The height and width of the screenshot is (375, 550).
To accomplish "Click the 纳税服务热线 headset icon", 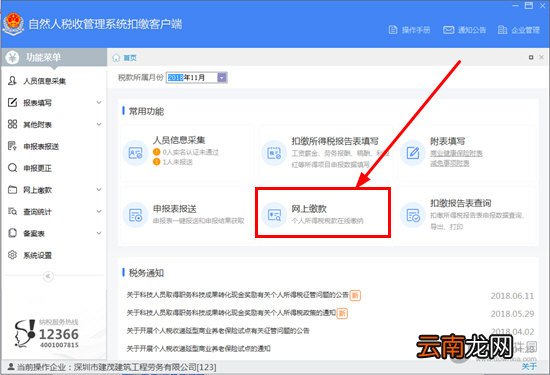I will pyautogui.click(x=25, y=334).
